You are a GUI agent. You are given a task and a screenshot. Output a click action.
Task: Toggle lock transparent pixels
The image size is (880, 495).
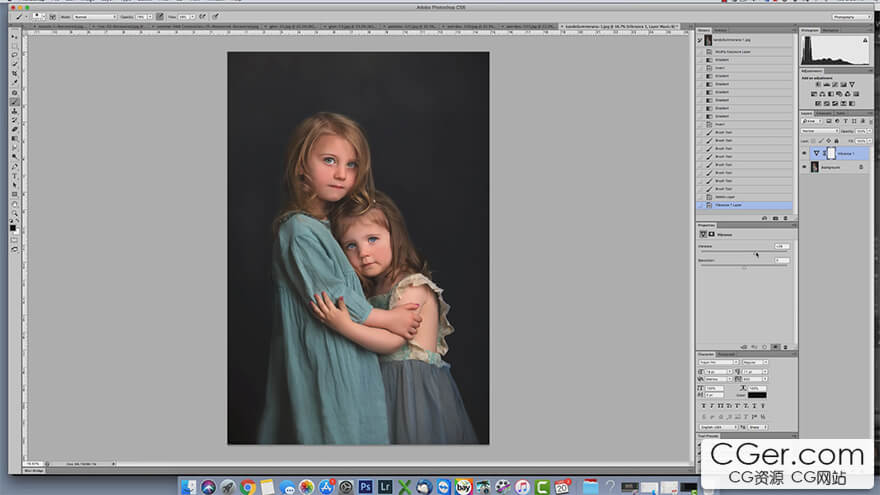pyautogui.click(x=813, y=141)
